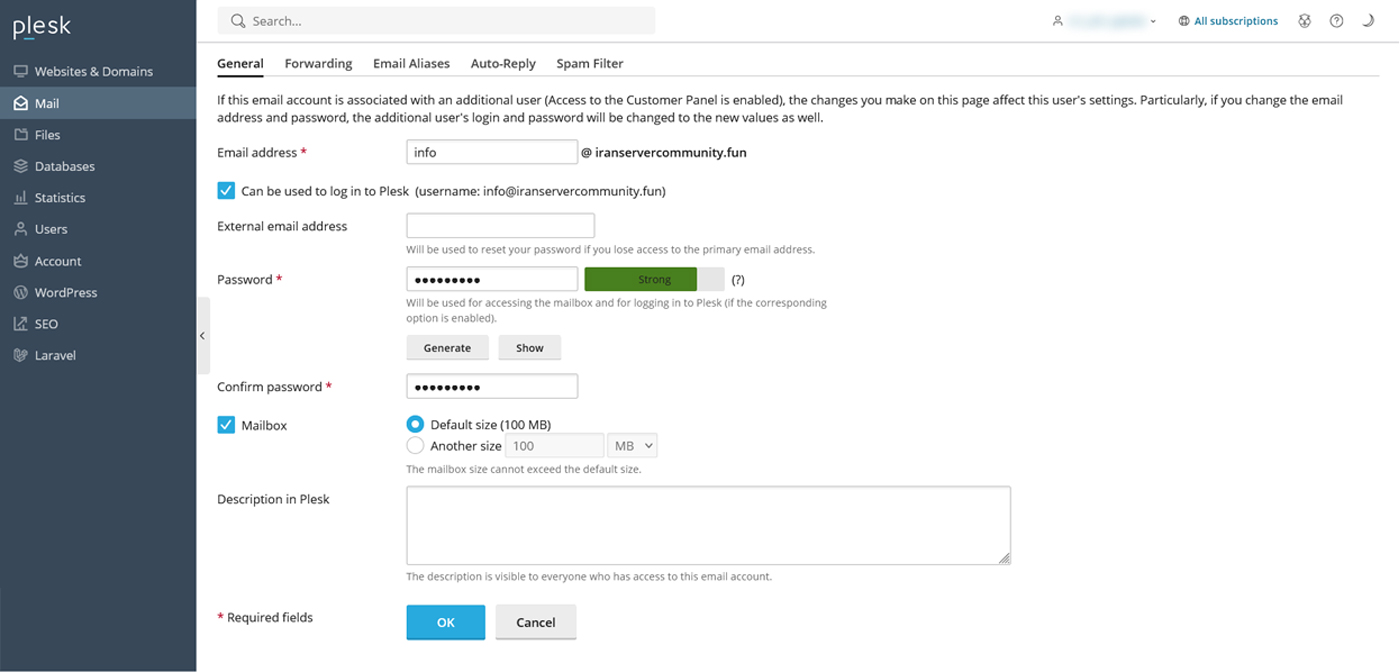Click the Generate password button

447,348
